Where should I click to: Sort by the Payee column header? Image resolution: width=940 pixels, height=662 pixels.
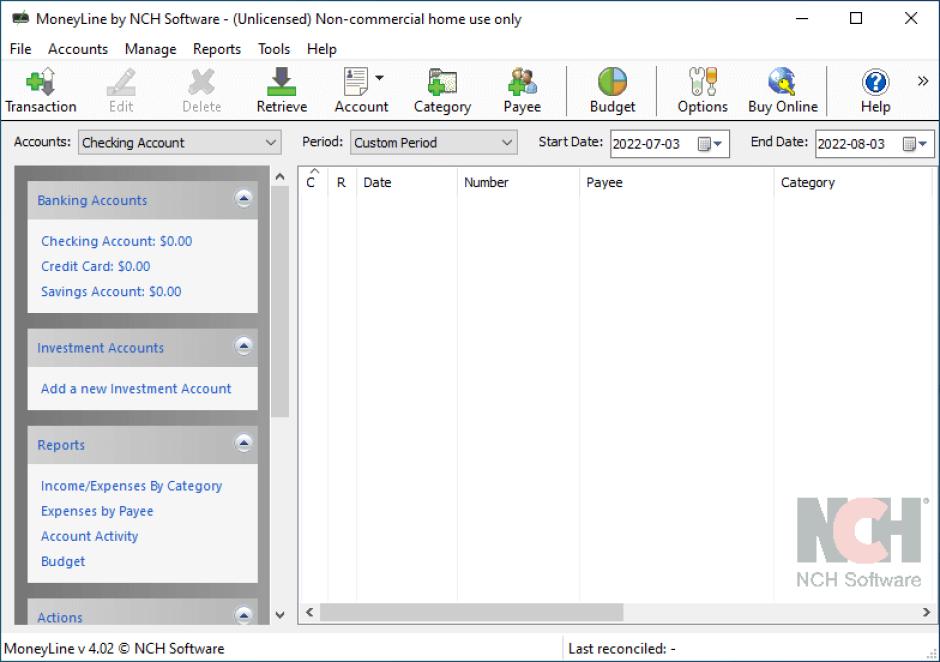pos(676,182)
